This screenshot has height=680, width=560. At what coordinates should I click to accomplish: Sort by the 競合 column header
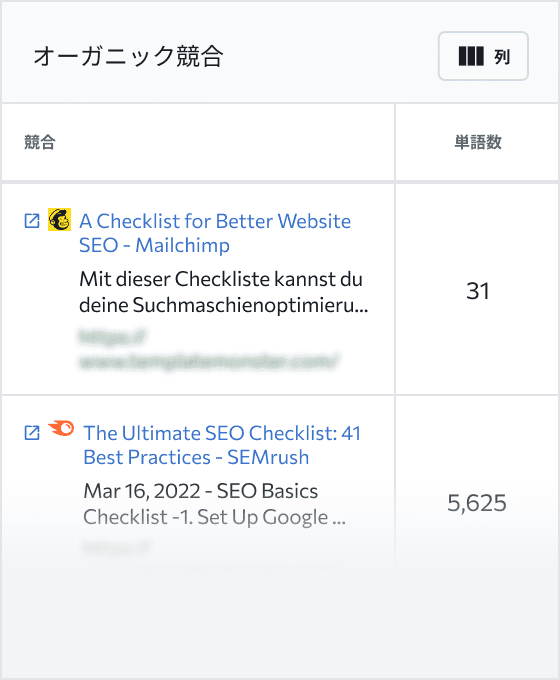(x=39, y=142)
